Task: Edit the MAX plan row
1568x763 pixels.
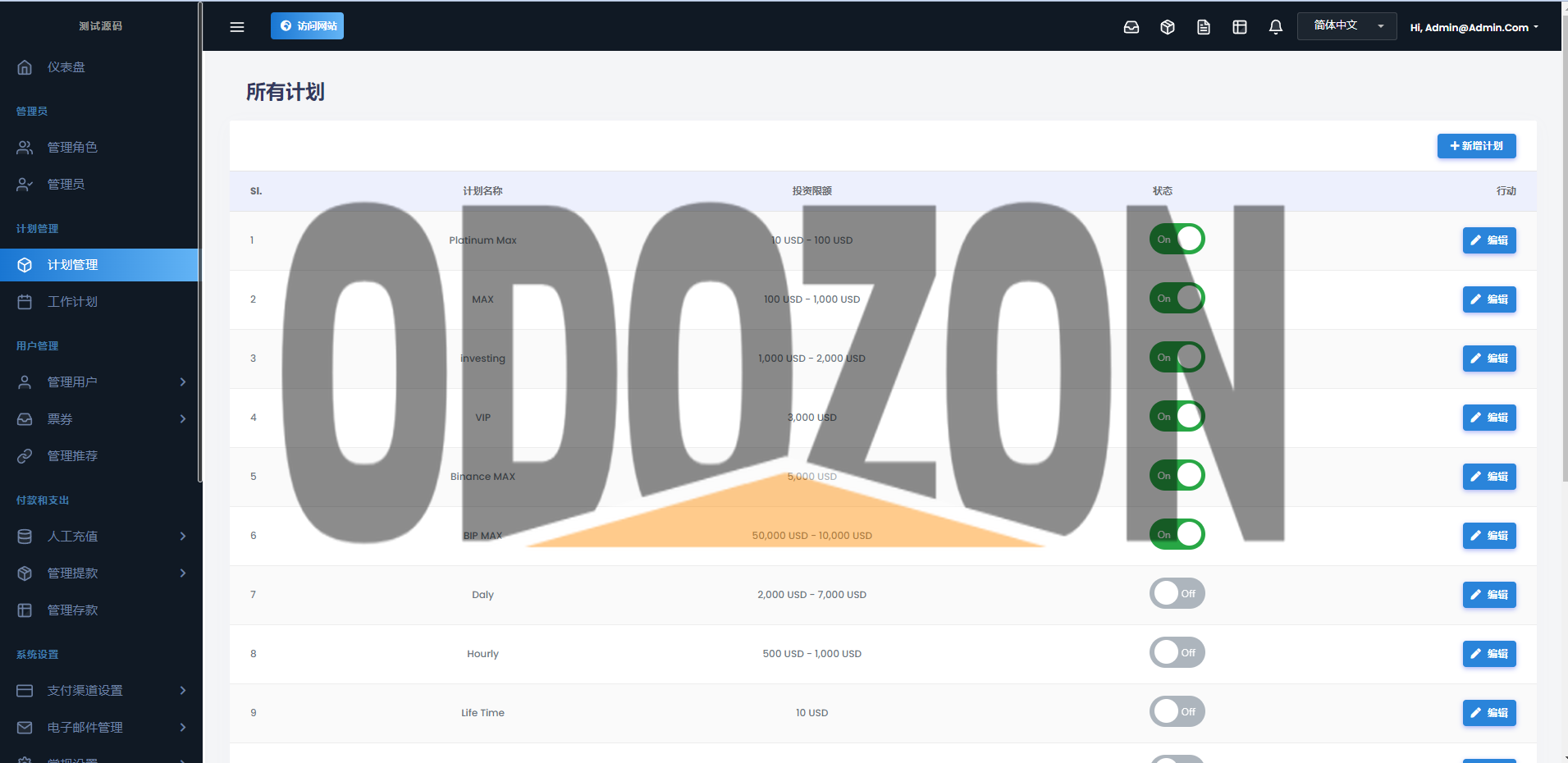Action: pyautogui.click(x=1489, y=299)
